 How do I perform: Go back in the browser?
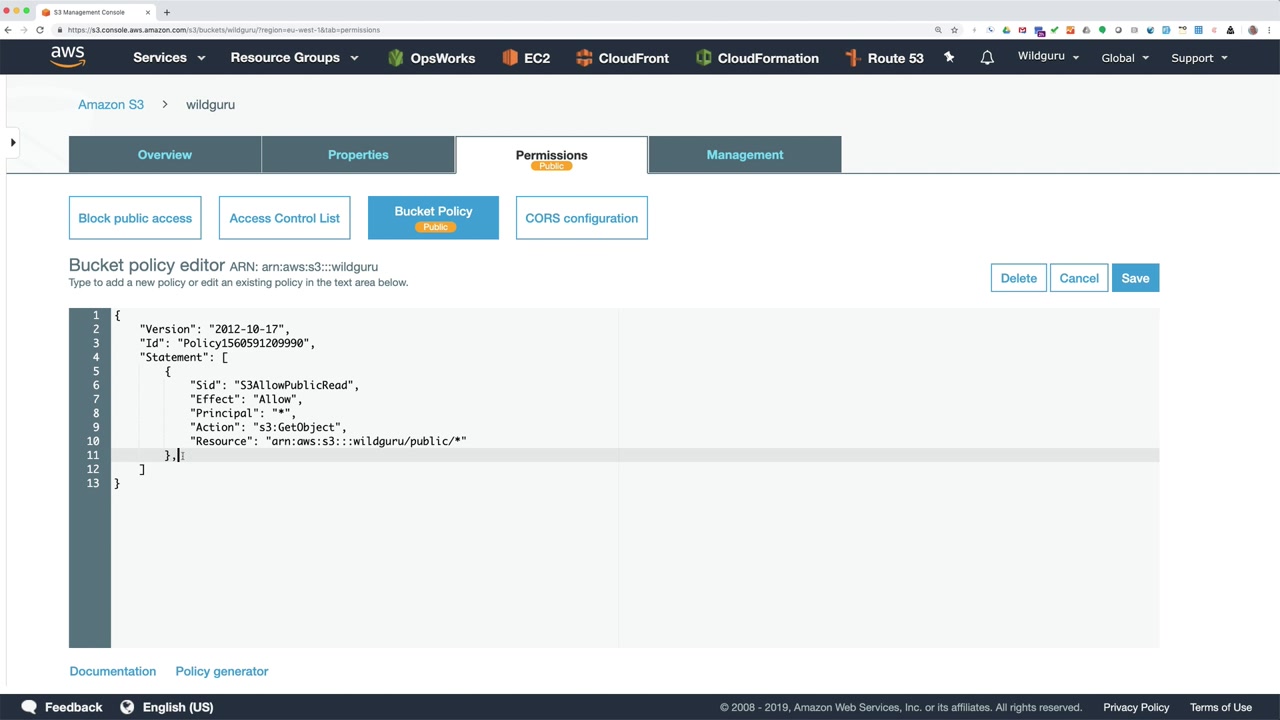8,30
